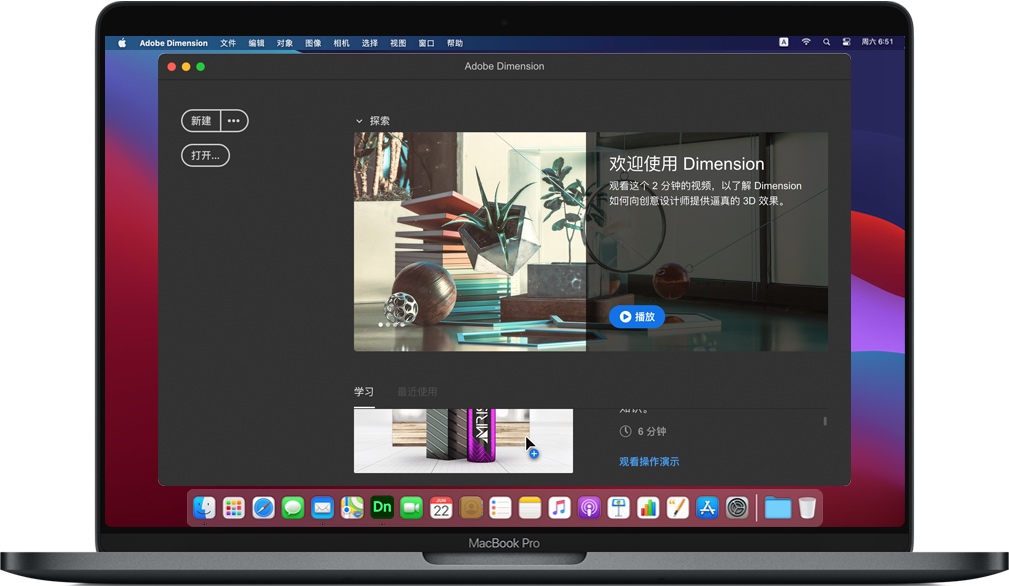Open Safari from the Dock
1009x586 pixels.
263,508
